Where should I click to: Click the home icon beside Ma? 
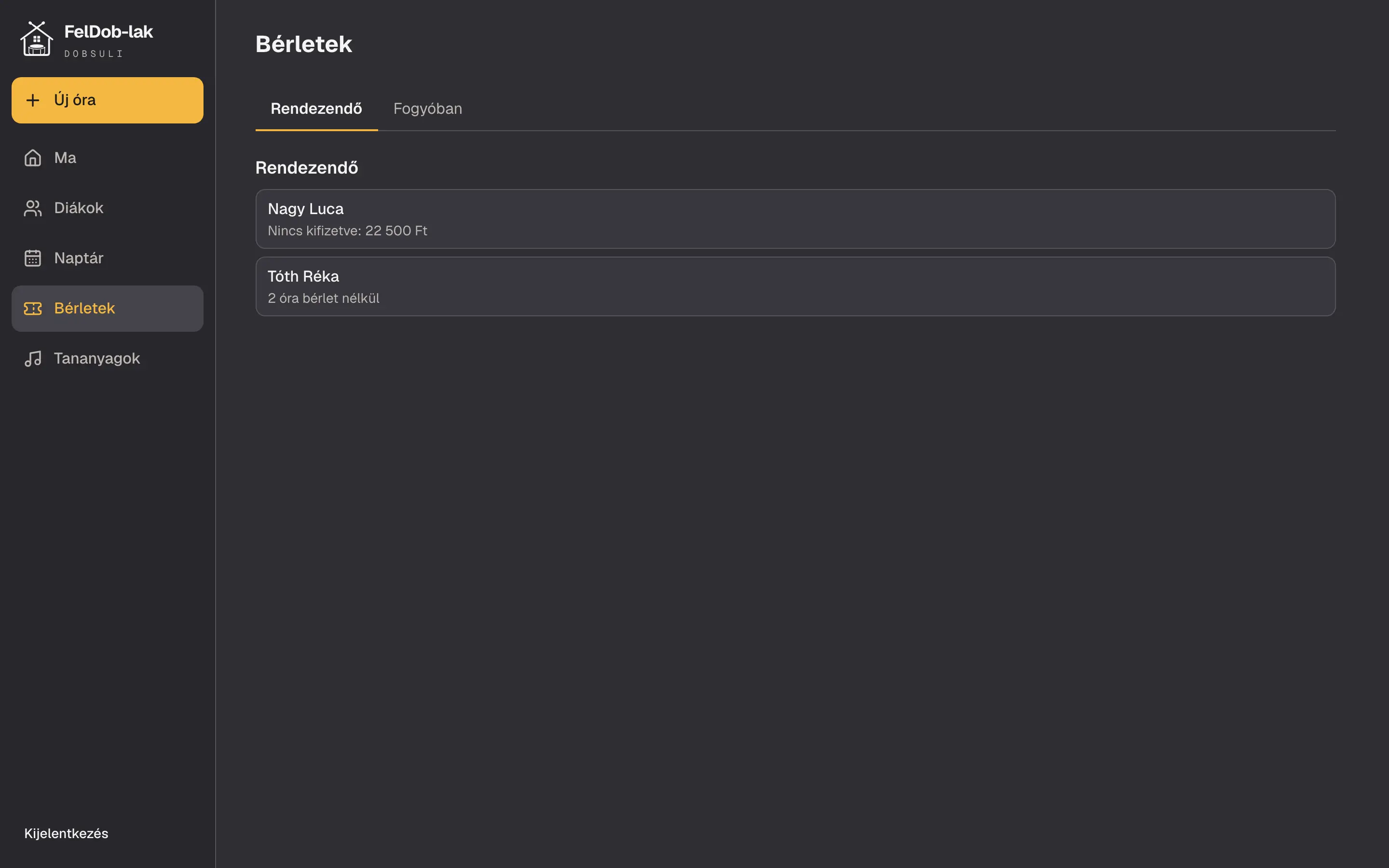(x=33, y=157)
